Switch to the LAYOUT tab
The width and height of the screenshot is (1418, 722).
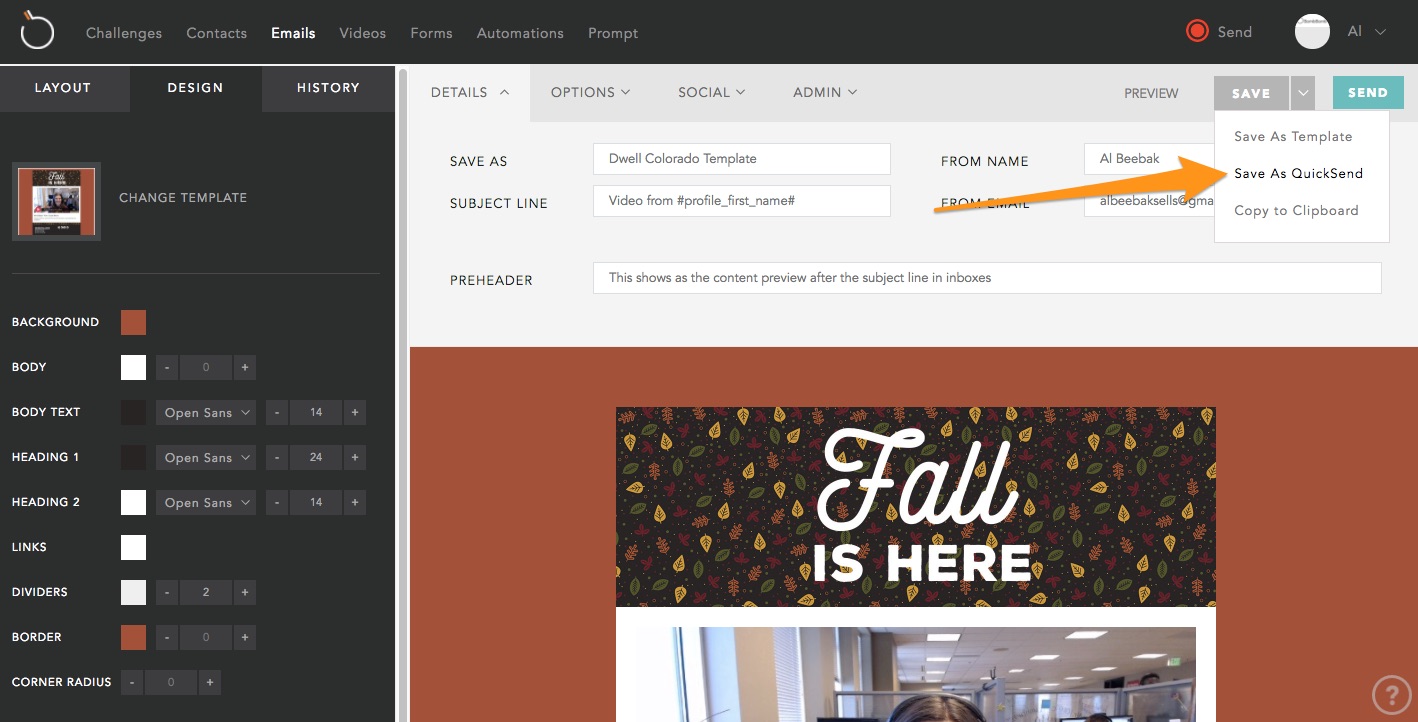tap(63, 88)
